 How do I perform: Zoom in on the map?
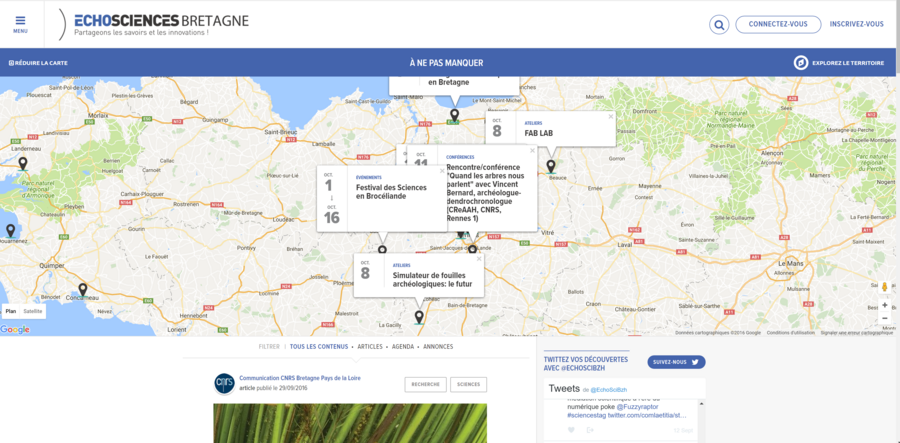tap(884, 305)
